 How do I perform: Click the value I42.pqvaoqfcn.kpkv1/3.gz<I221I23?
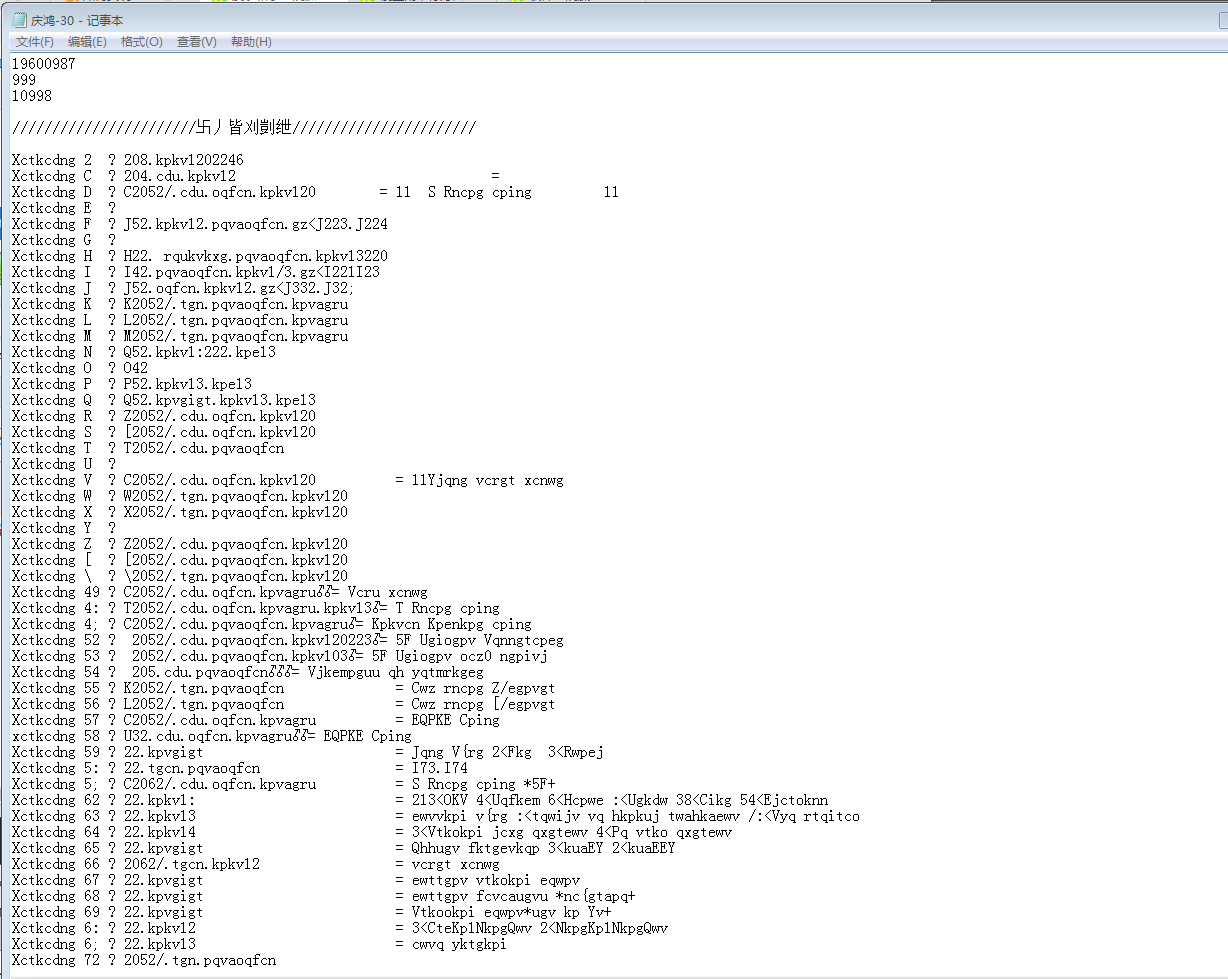coord(252,272)
